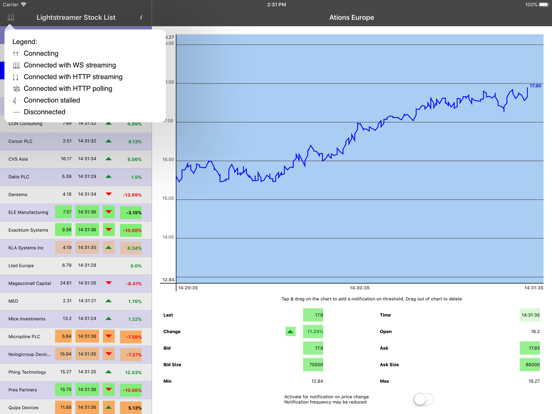552x414 pixels.
Task: Tap the Disconnected legend icon
Action: (16, 112)
